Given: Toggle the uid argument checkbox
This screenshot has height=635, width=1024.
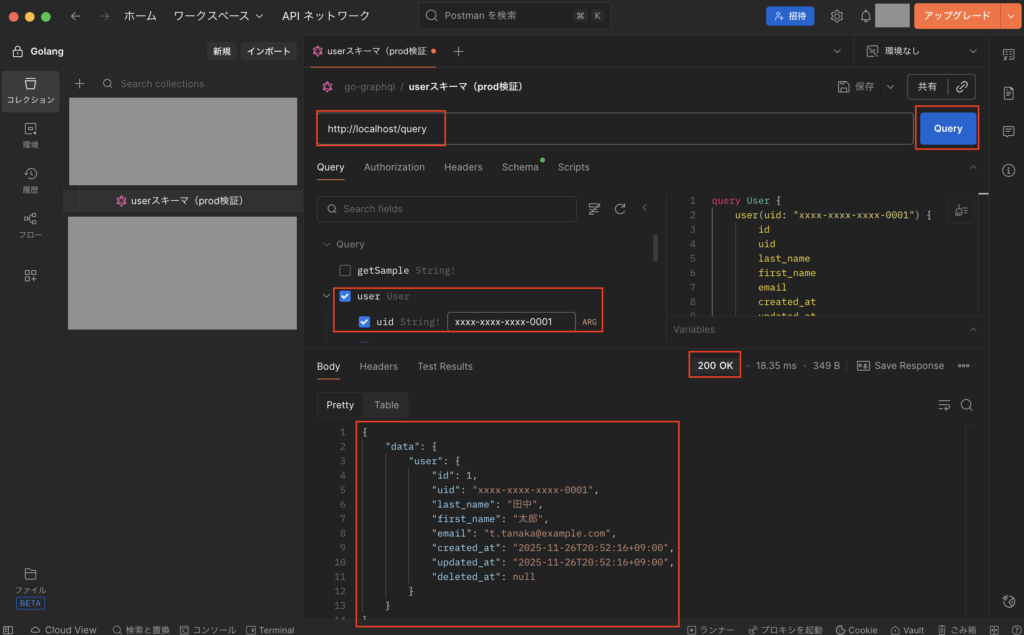Looking at the screenshot, I should tap(365, 322).
